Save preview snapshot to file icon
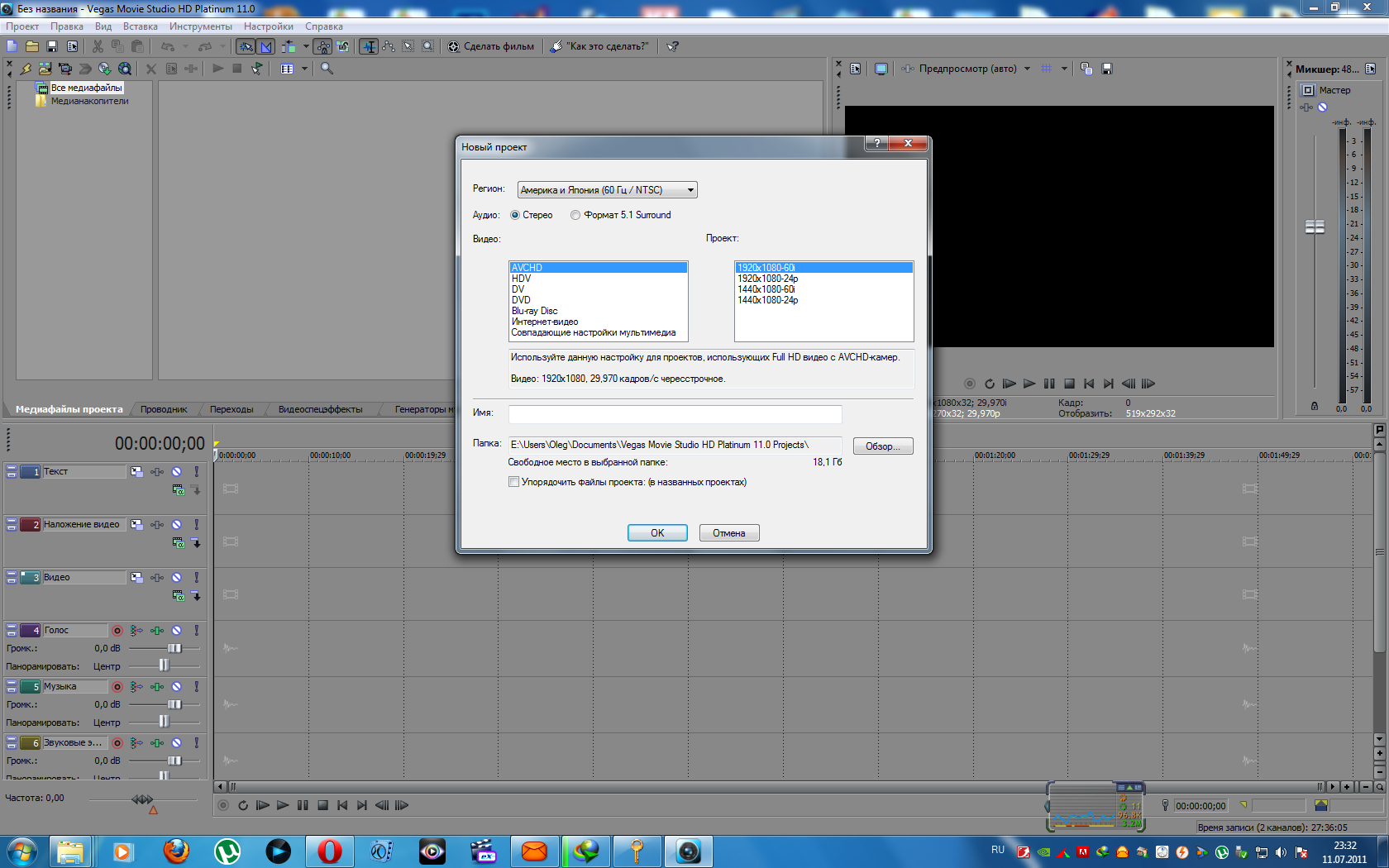The width and height of the screenshot is (1389, 868). [1107, 69]
